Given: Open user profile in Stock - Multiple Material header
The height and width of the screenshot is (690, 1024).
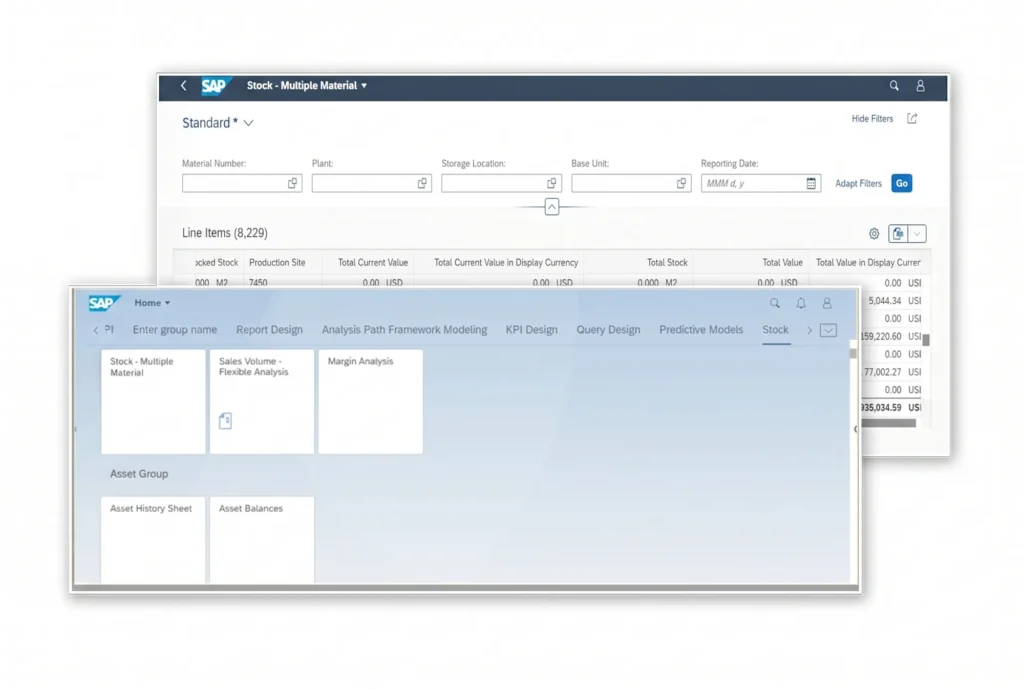Looking at the screenshot, I should [920, 86].
